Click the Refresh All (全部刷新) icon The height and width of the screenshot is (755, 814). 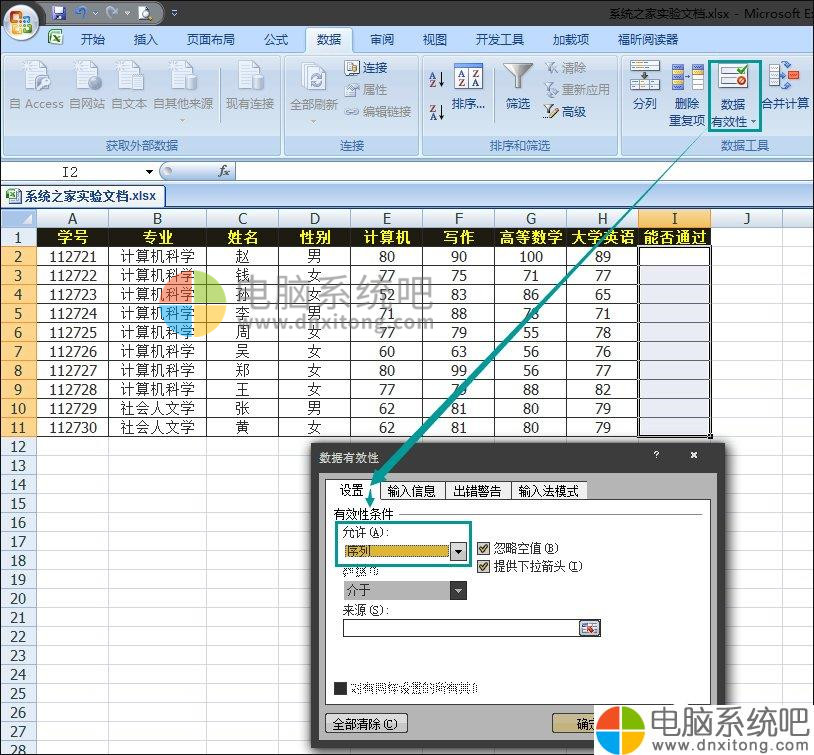[x=313, y=80]
